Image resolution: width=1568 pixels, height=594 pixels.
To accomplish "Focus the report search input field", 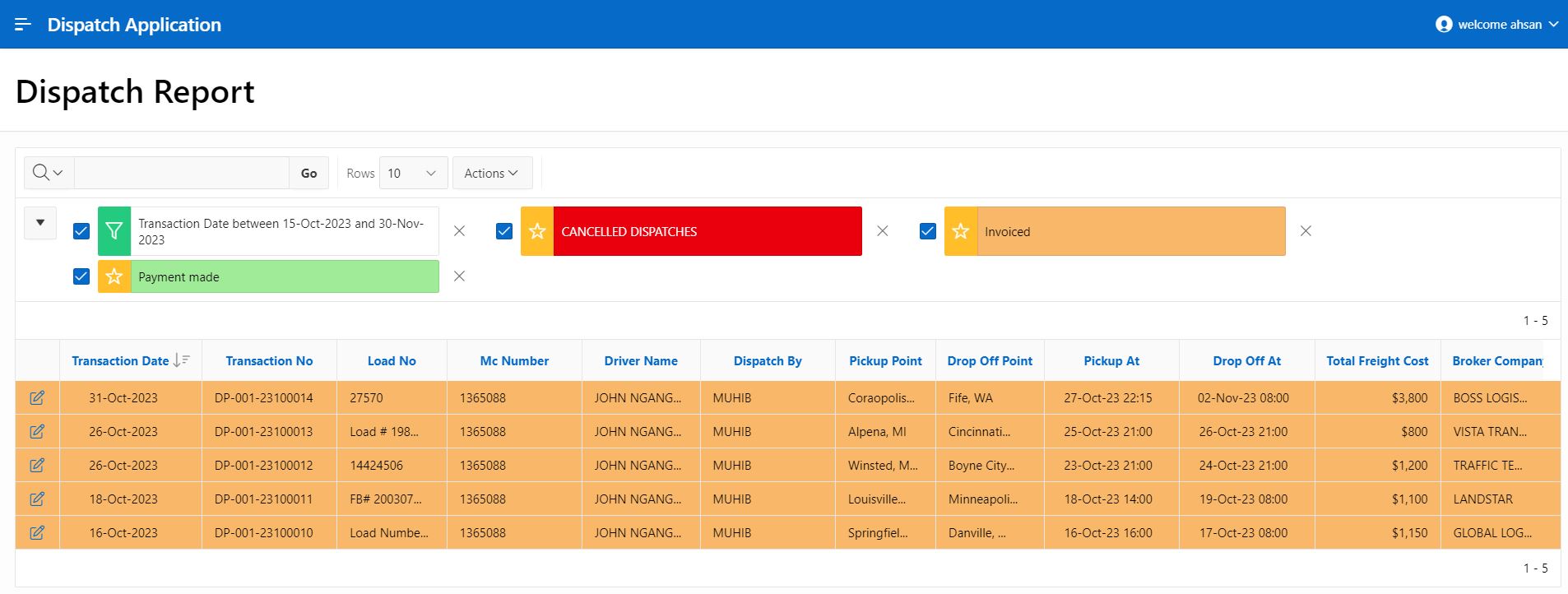I will 181,173.
